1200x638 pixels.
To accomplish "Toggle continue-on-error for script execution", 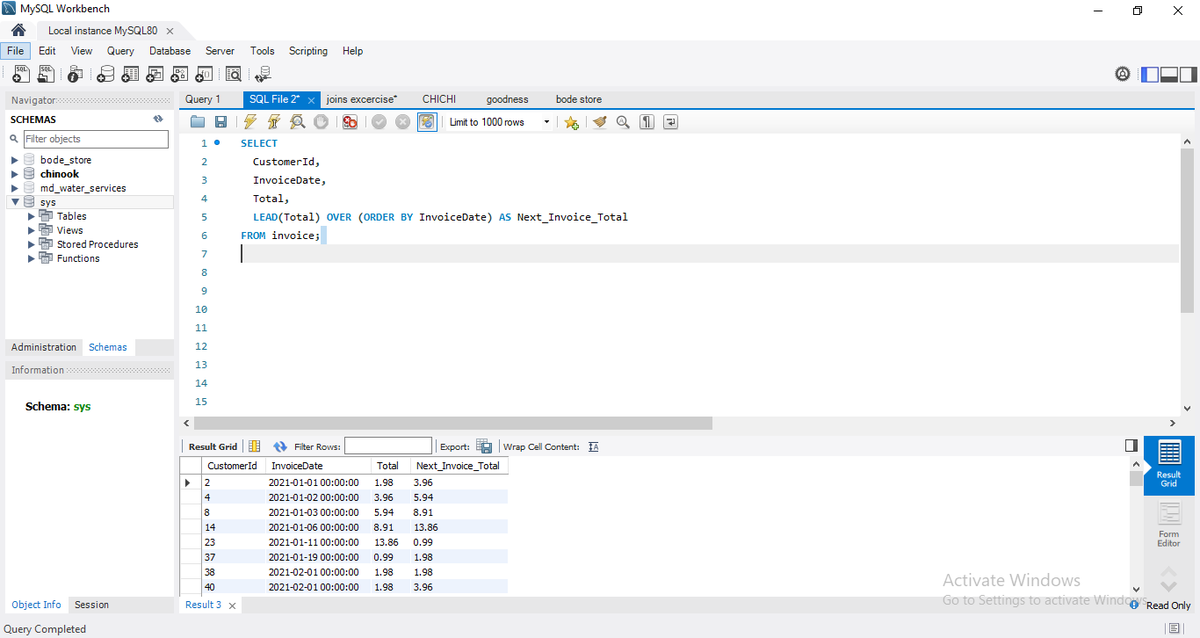I will (350, 122).
